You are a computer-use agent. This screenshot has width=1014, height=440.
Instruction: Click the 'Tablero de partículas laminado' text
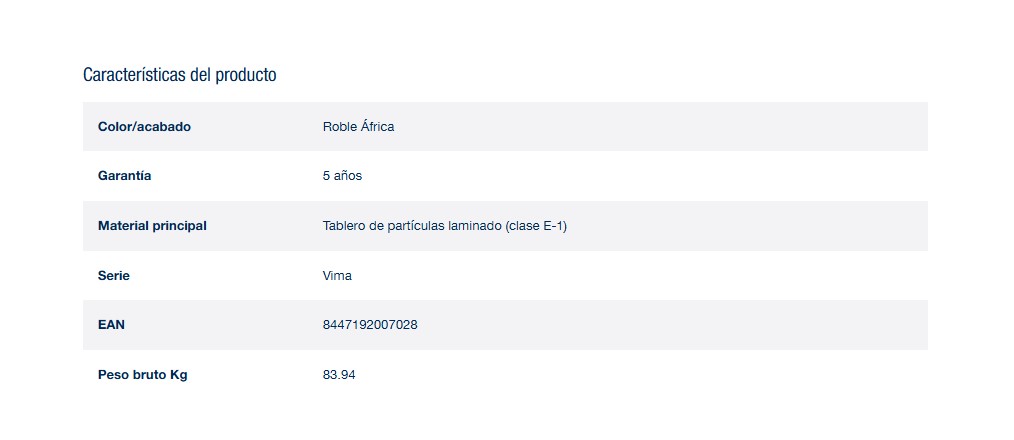click(x=412, y=226)
